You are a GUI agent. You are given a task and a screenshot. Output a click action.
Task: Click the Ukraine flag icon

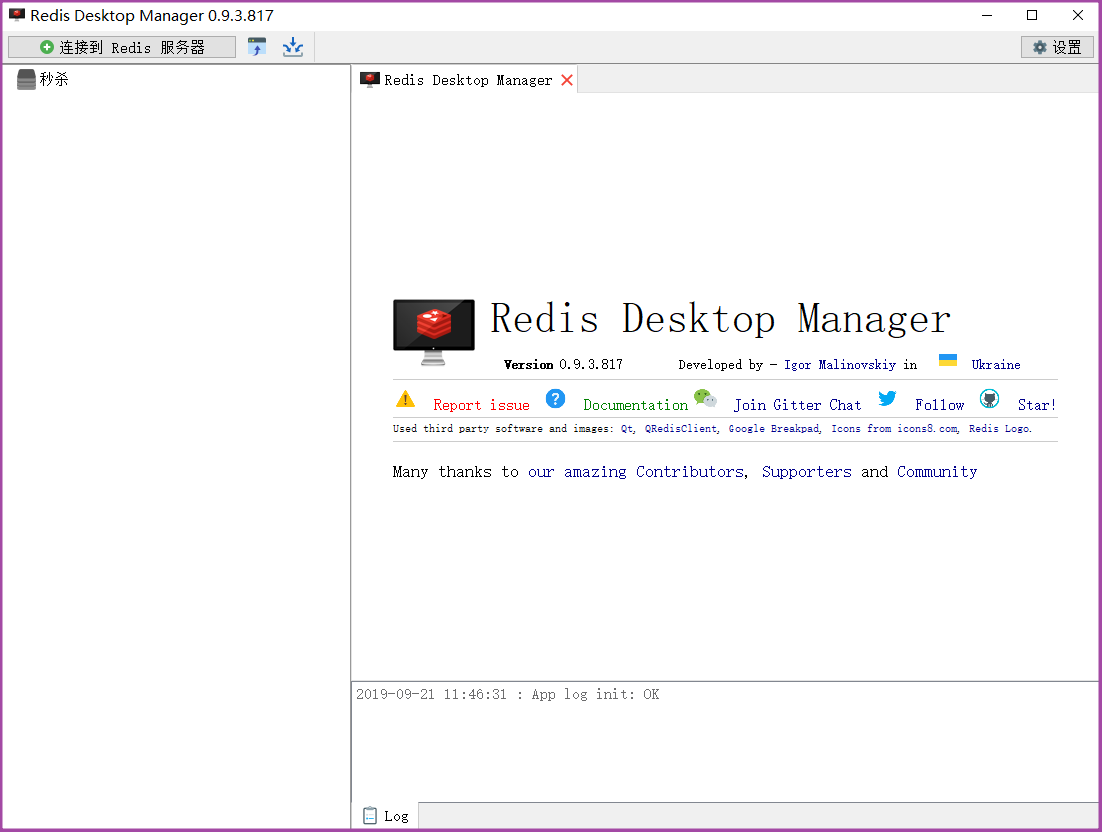[x=947, y=360]
